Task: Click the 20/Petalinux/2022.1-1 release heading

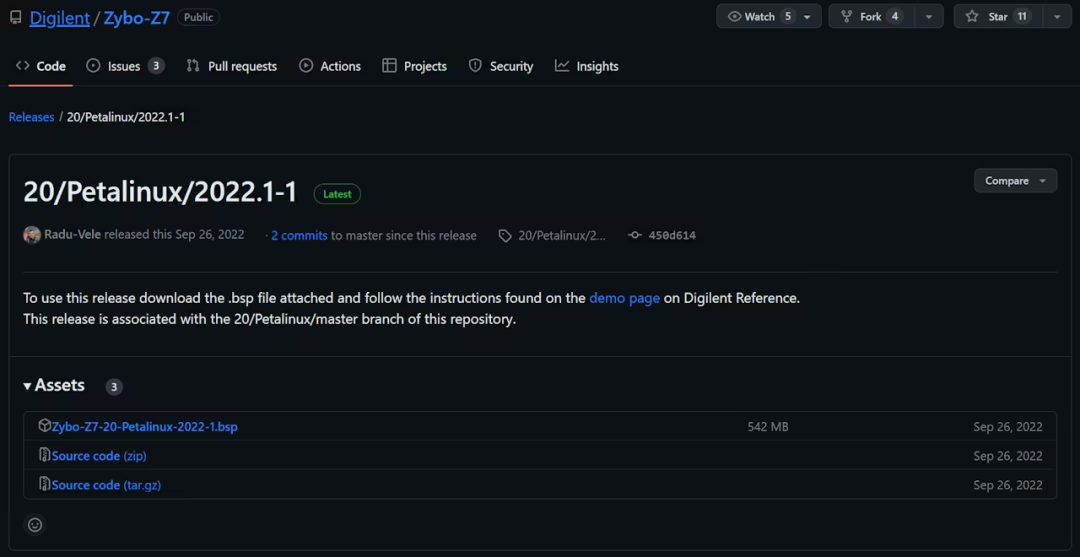Action: coord(160,192)
